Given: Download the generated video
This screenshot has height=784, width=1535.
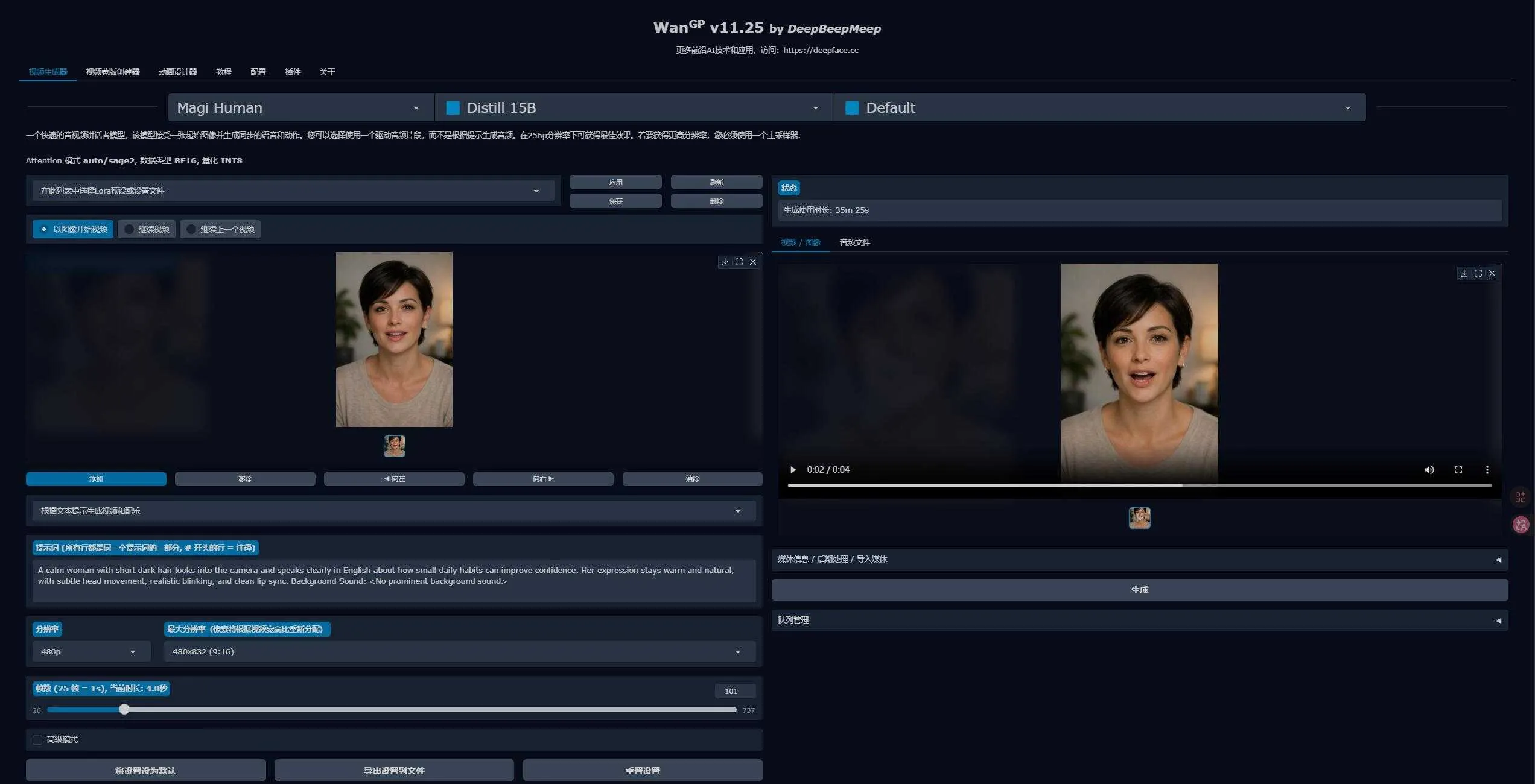Looking at the screenshot, I should 1464,273.
